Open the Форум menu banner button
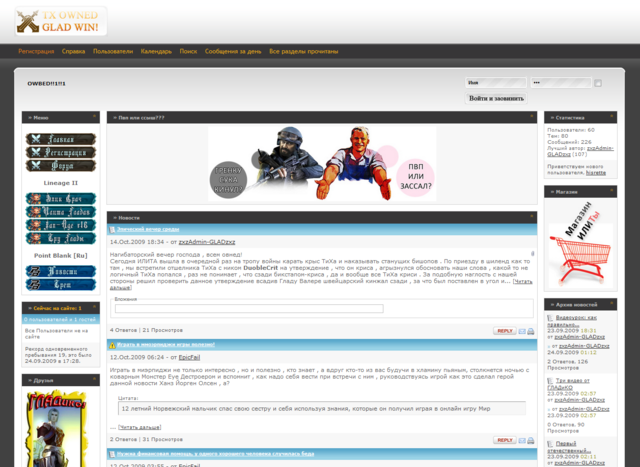Screen dimensions: 640x467 (61, 166)
